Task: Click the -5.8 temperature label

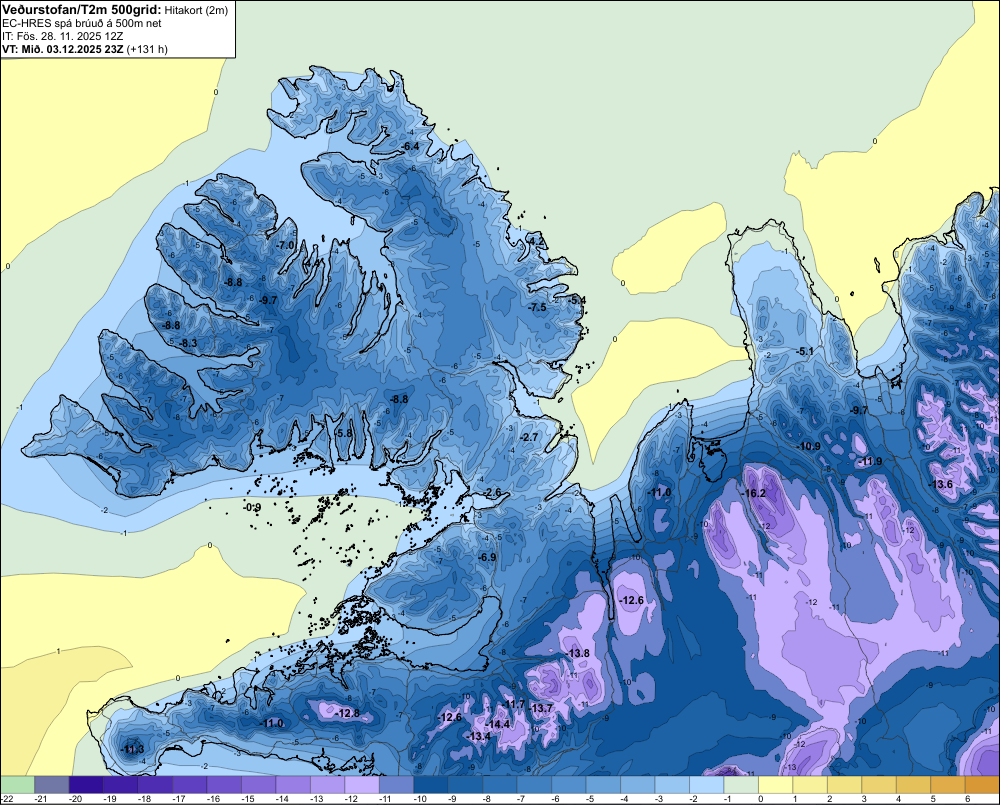Action: (x=343, y=432)
